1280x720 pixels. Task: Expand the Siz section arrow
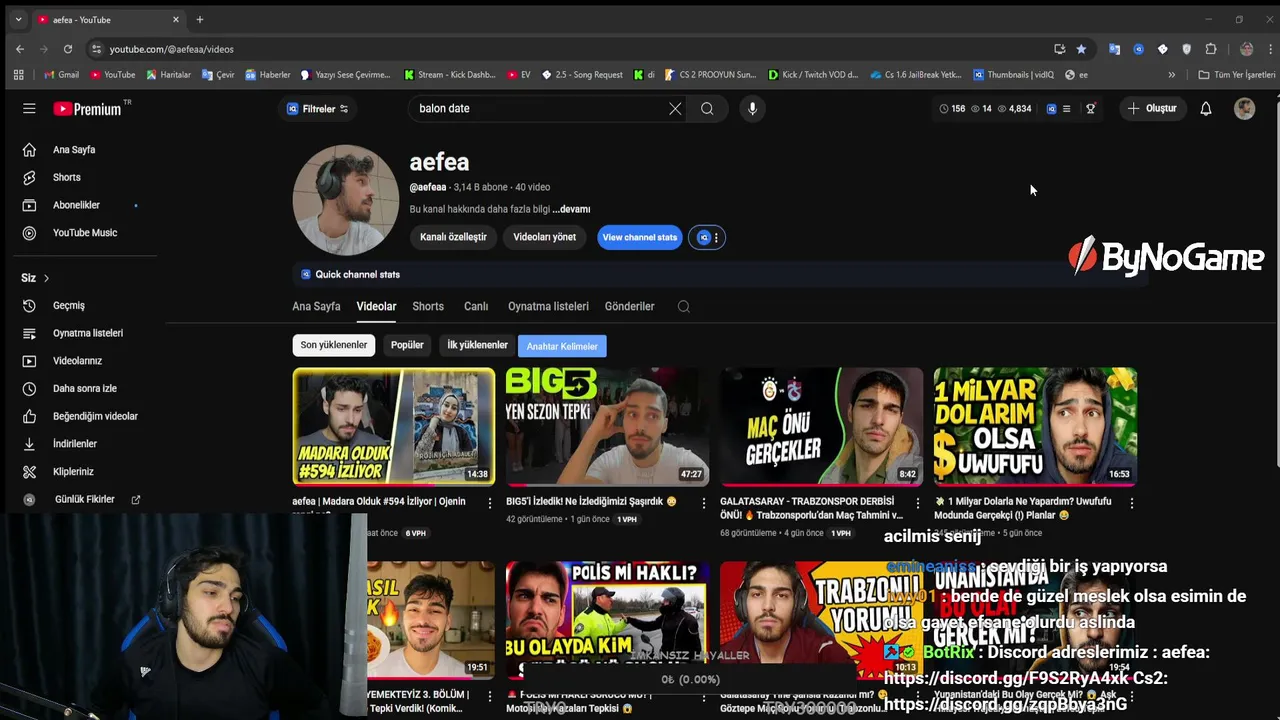[46, 278]
